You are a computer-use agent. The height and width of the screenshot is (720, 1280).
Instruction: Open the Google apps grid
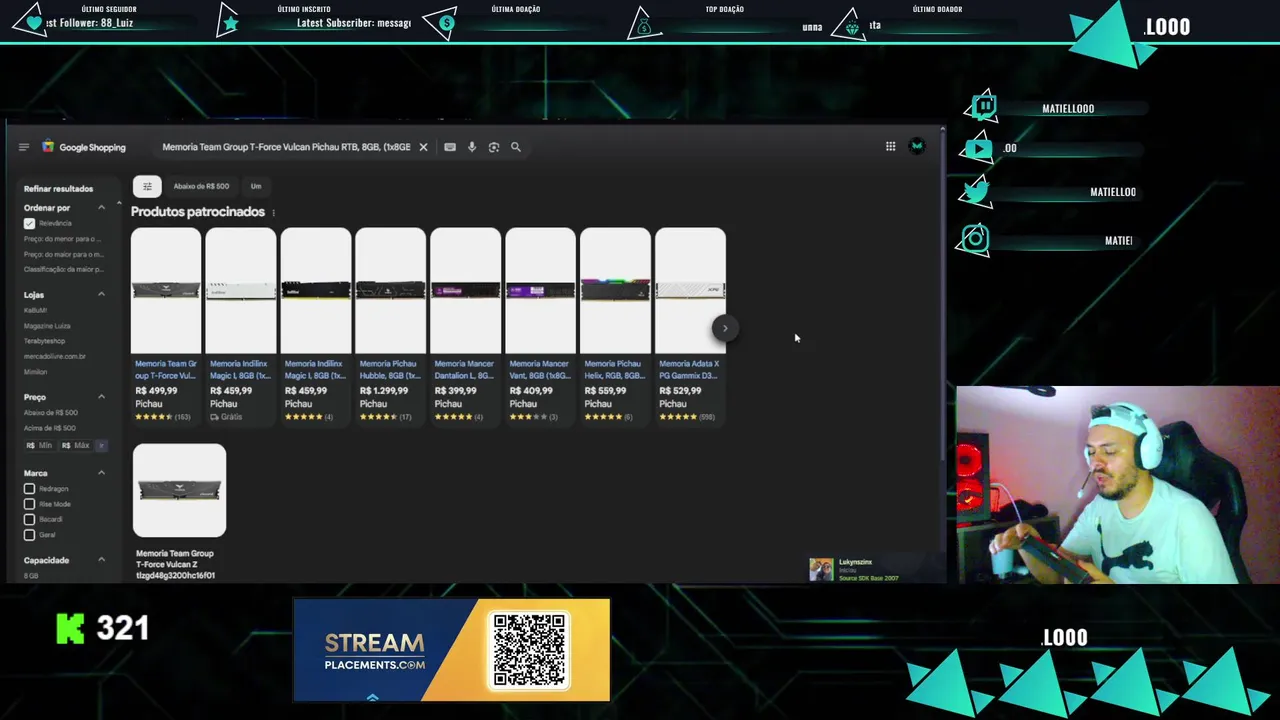coord(890,146)
